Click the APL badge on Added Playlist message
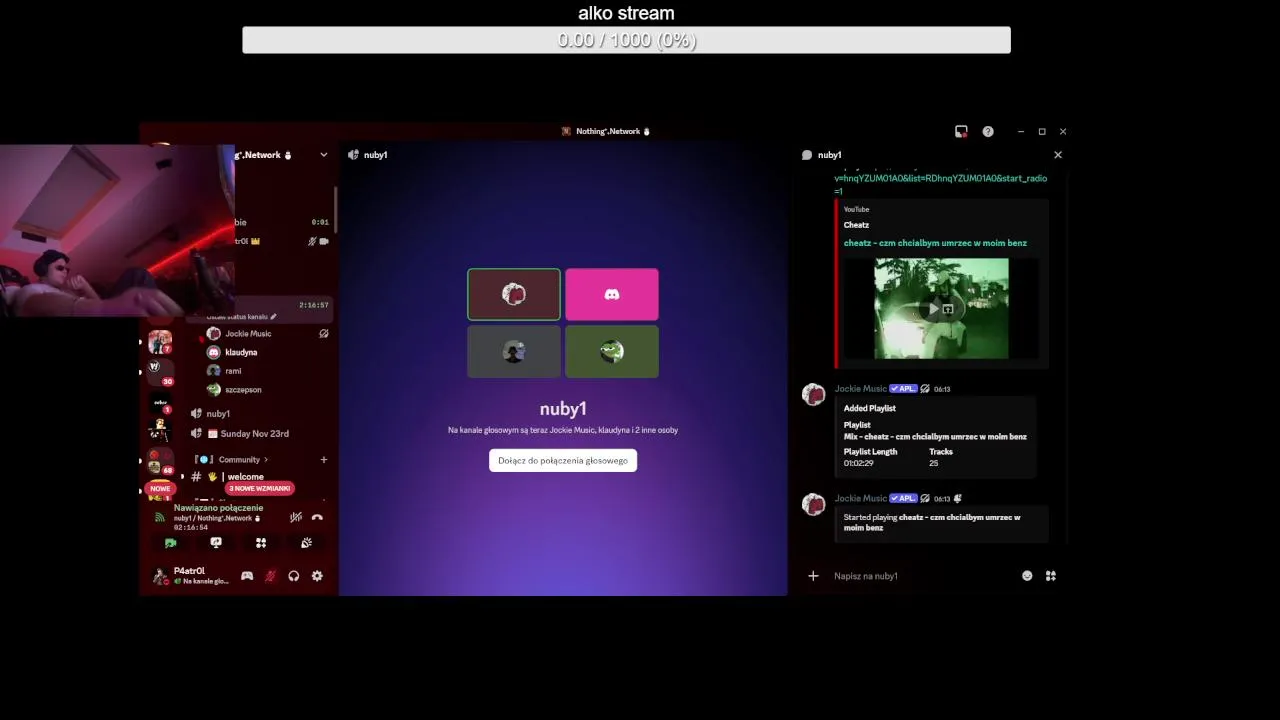Viewport: 1280px width, 720px height. coord(903,389)
